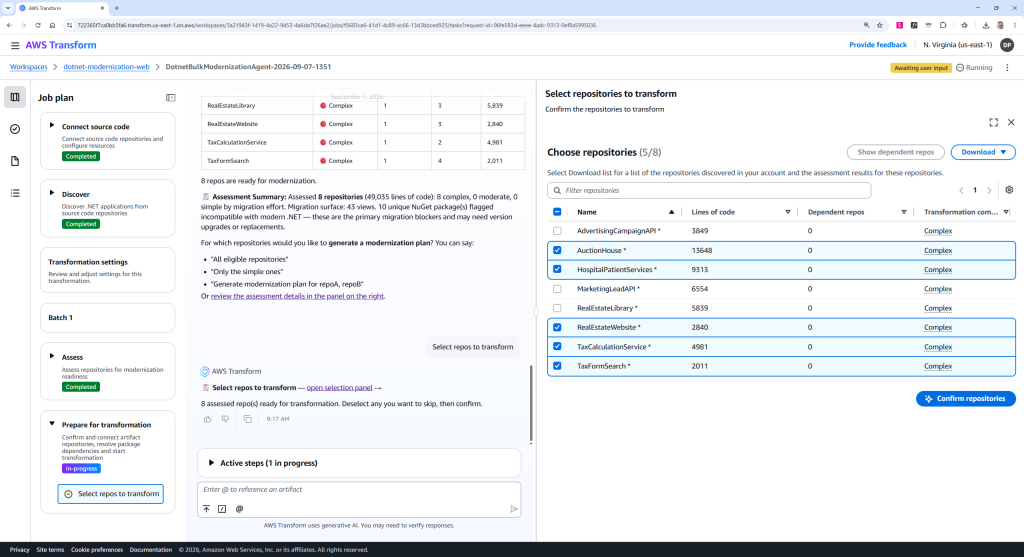Open browser extensions puzzle icon

pos(943,25)
